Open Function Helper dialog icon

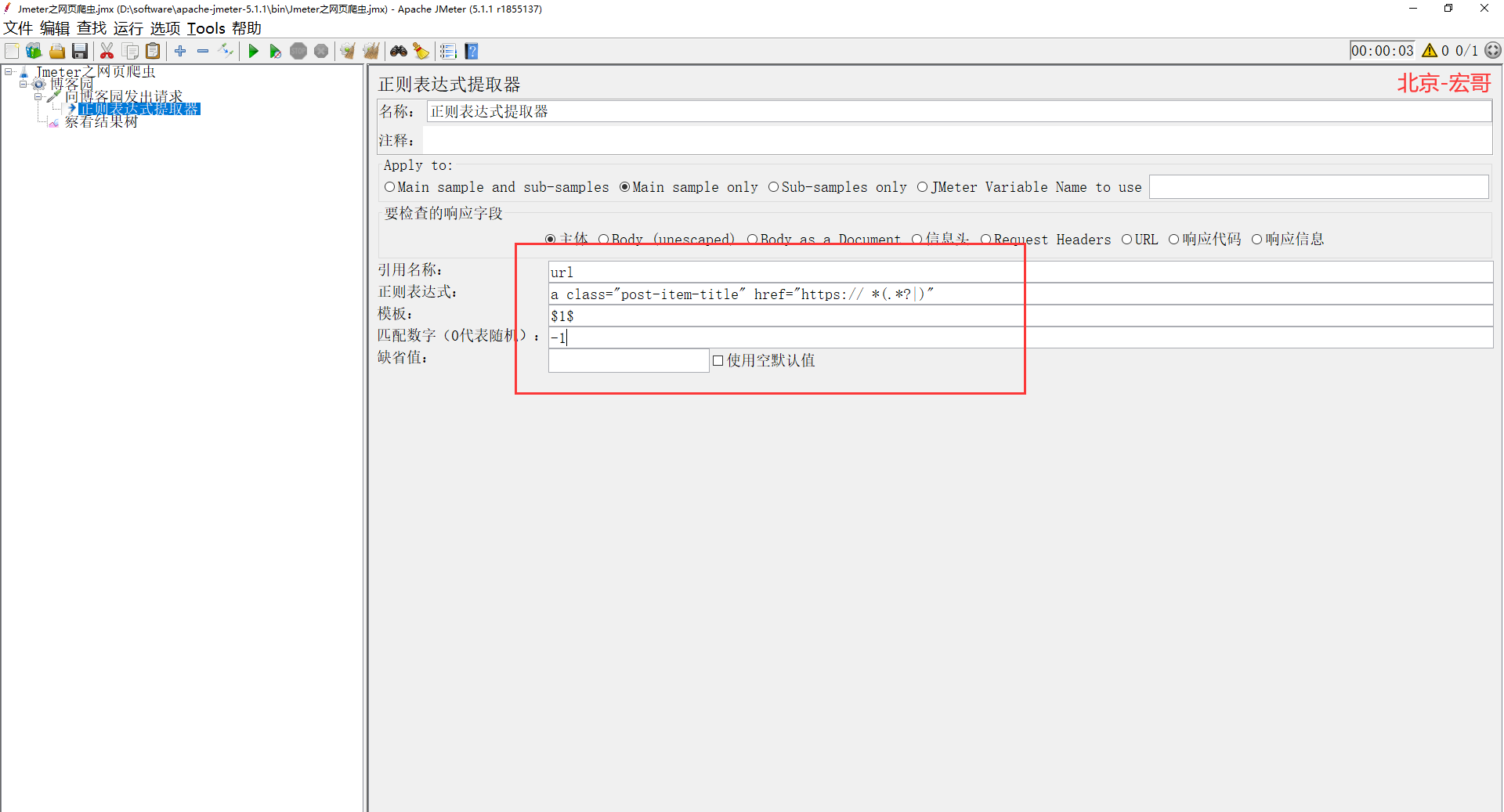(x=448, y=52)
